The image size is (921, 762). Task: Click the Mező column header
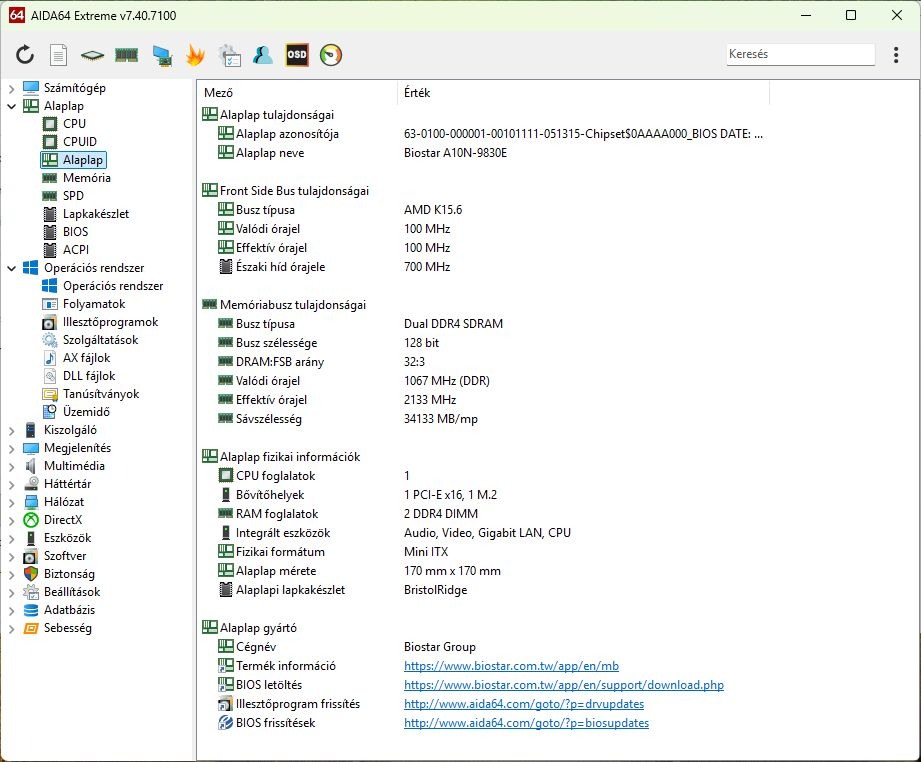pos(298,93)
